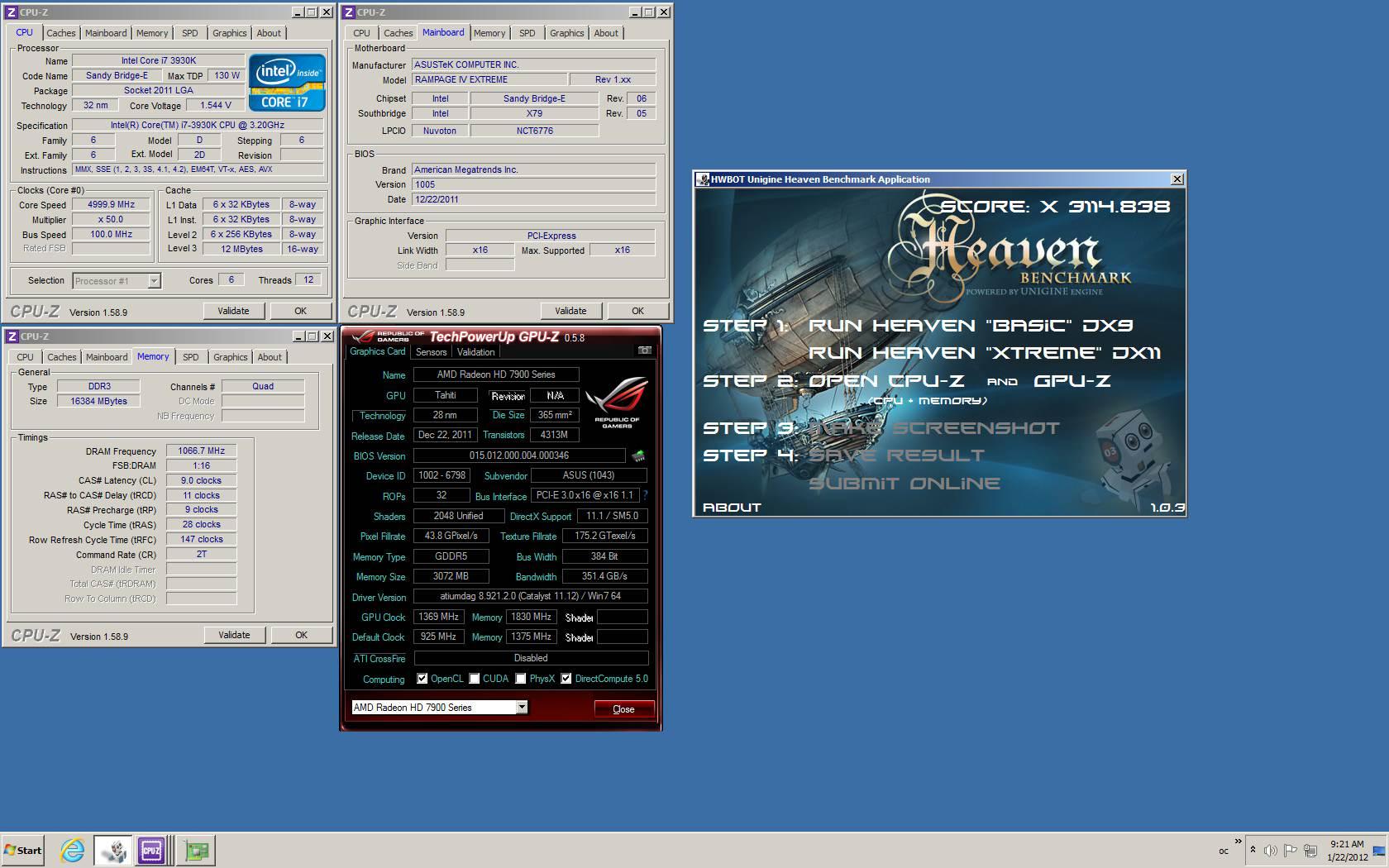Click the GPU Clock 1369 MHz field
This screenshot has width=1389, height=868.
click(438, 617)
